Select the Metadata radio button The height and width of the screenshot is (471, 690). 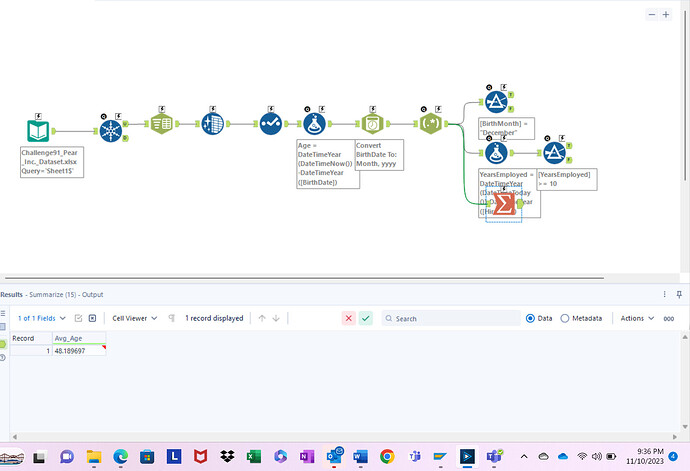[565, 318]
